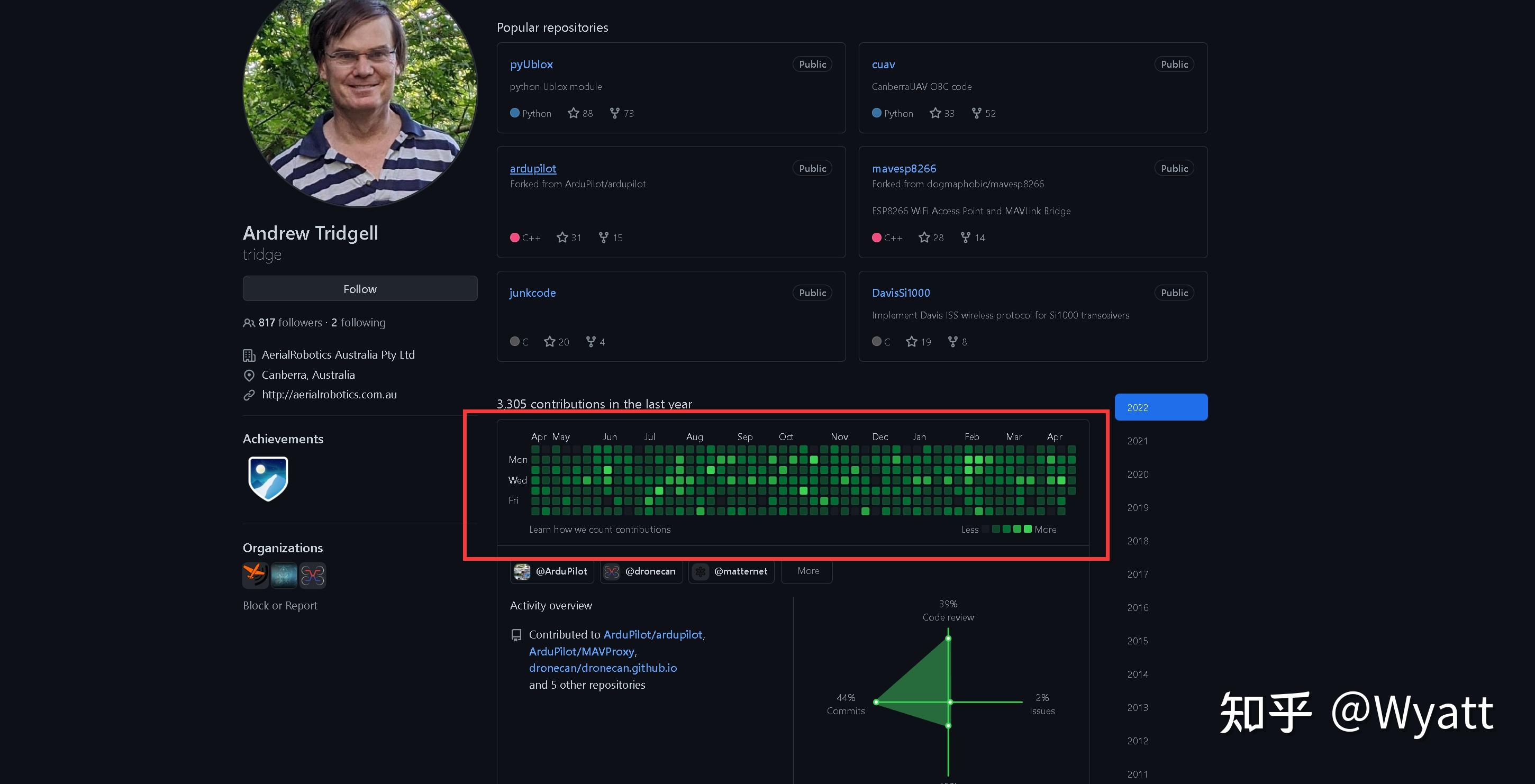The width and height of the screenshot is (1535, 784).
Task: Filter activity by @ArduPilot organization
Action: 552,571
